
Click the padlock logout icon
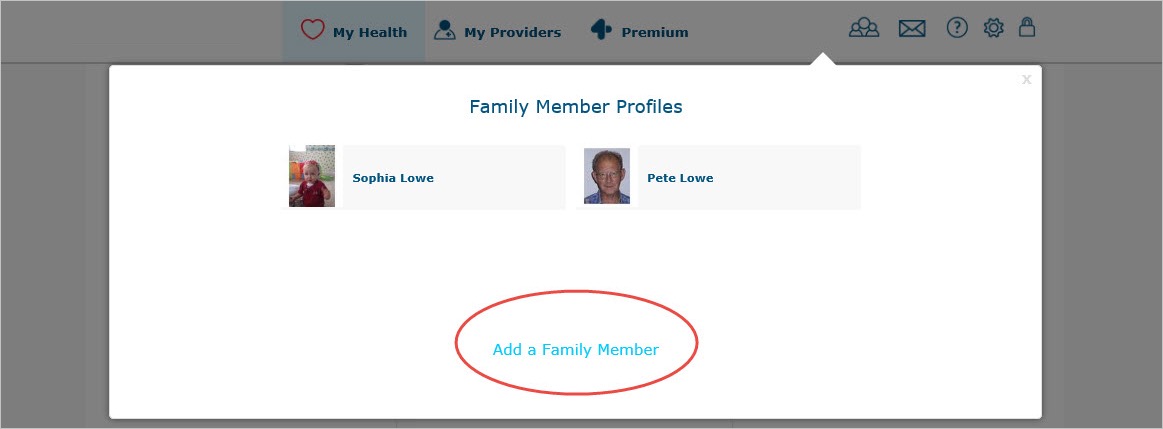(1027, 27)
